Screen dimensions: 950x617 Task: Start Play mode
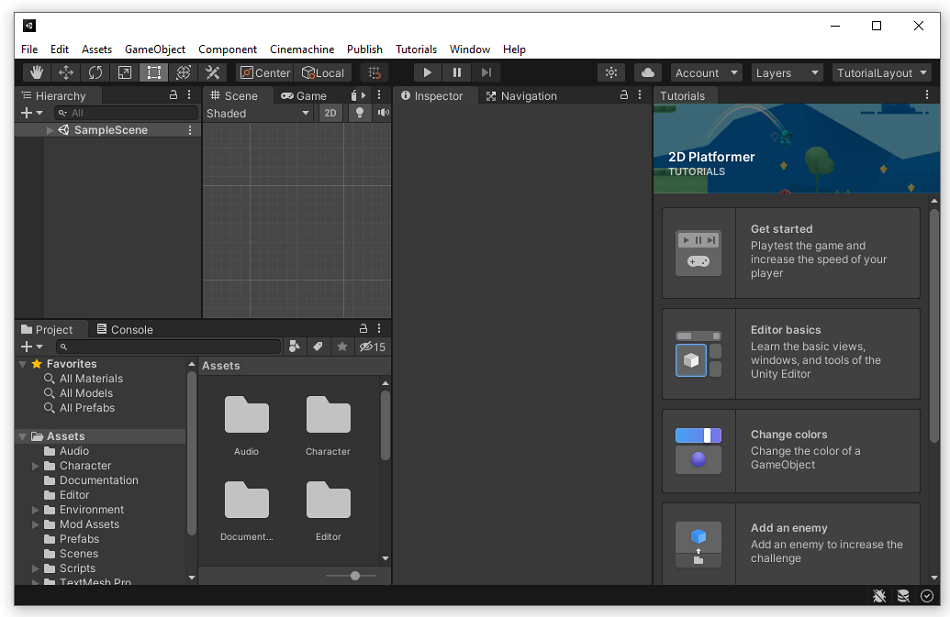point(427,73)
